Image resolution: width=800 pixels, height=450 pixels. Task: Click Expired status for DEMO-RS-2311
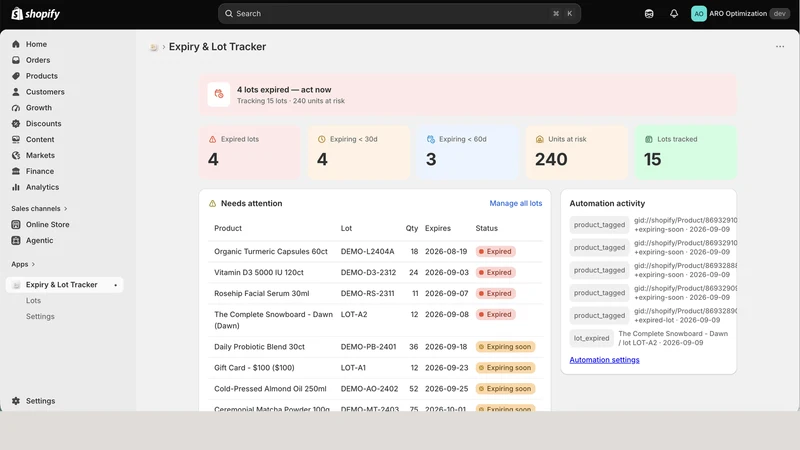[495, 293]
